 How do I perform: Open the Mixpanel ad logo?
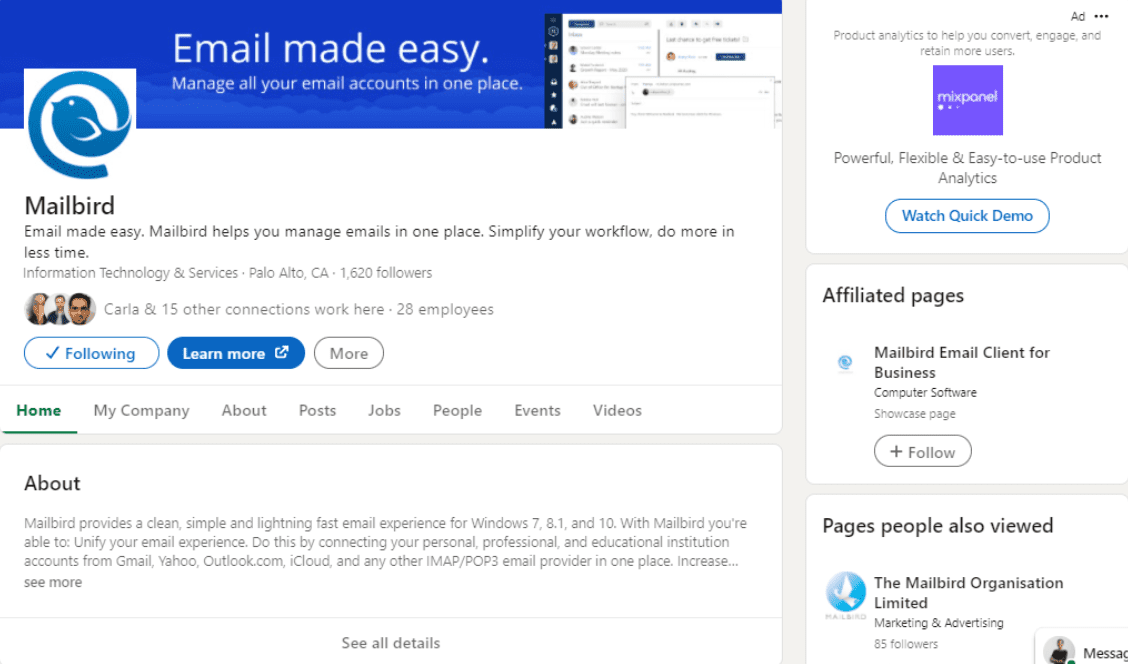point(968,100)
